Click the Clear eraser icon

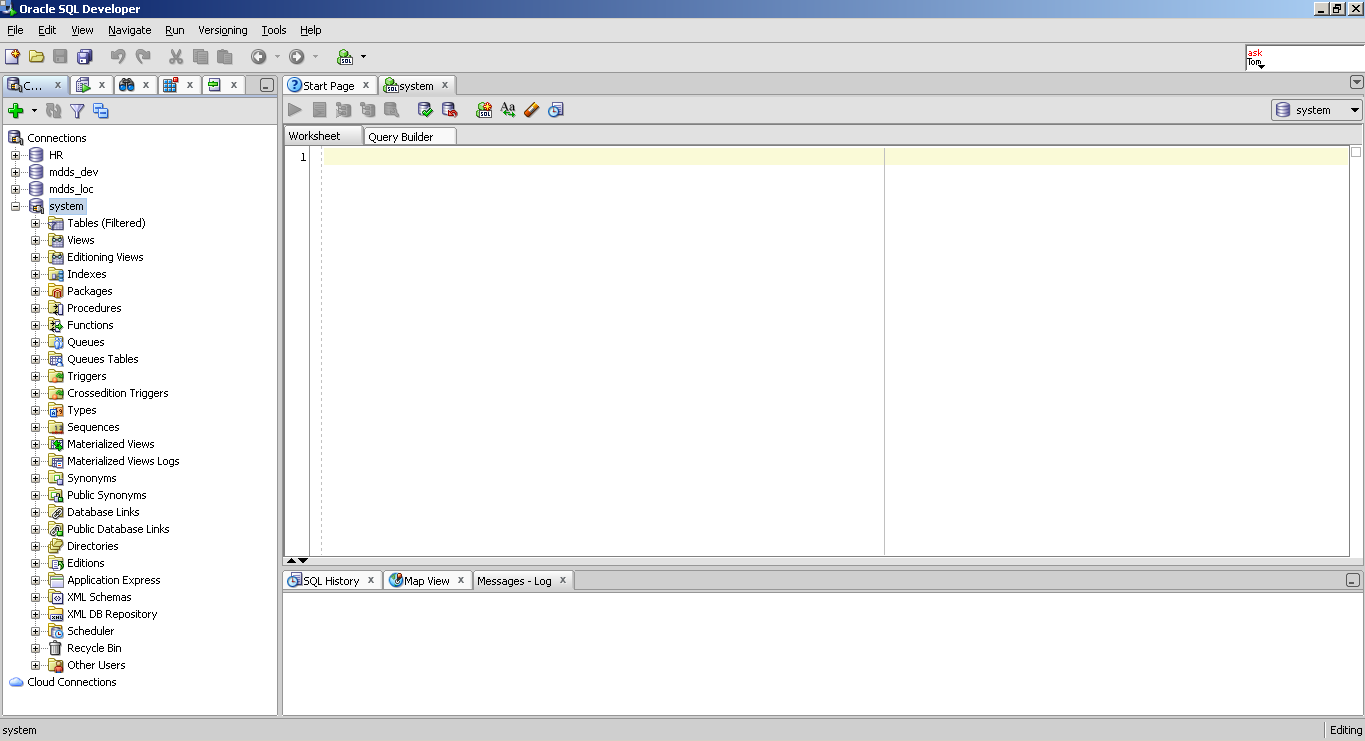pyautogui.click(x=531, y=110)
